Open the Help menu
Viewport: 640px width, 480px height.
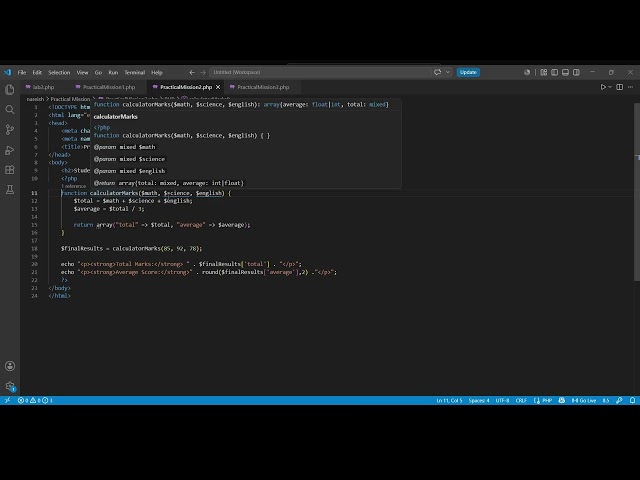(157, 72)
